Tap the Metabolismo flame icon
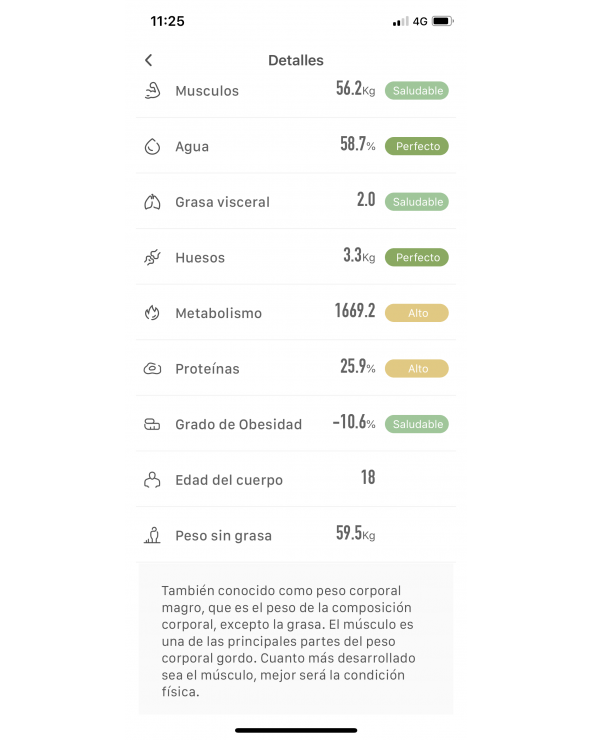The image size is (592, 740). pyautogui.click(x=152, y=313)
